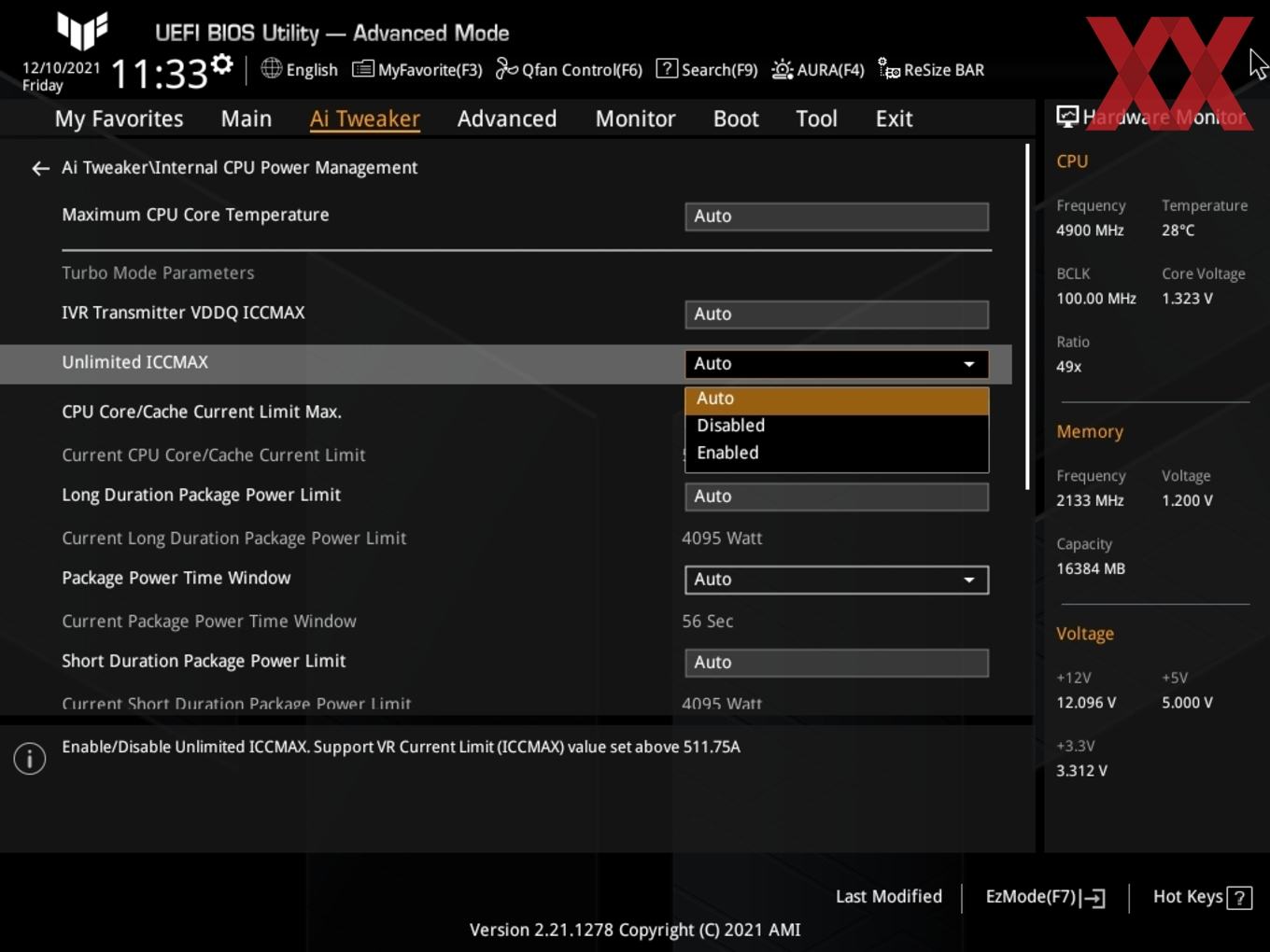This screenshot has height=952, width=1270.
Task: Open MyFavorite(F3) list
Action: point(417,70)
